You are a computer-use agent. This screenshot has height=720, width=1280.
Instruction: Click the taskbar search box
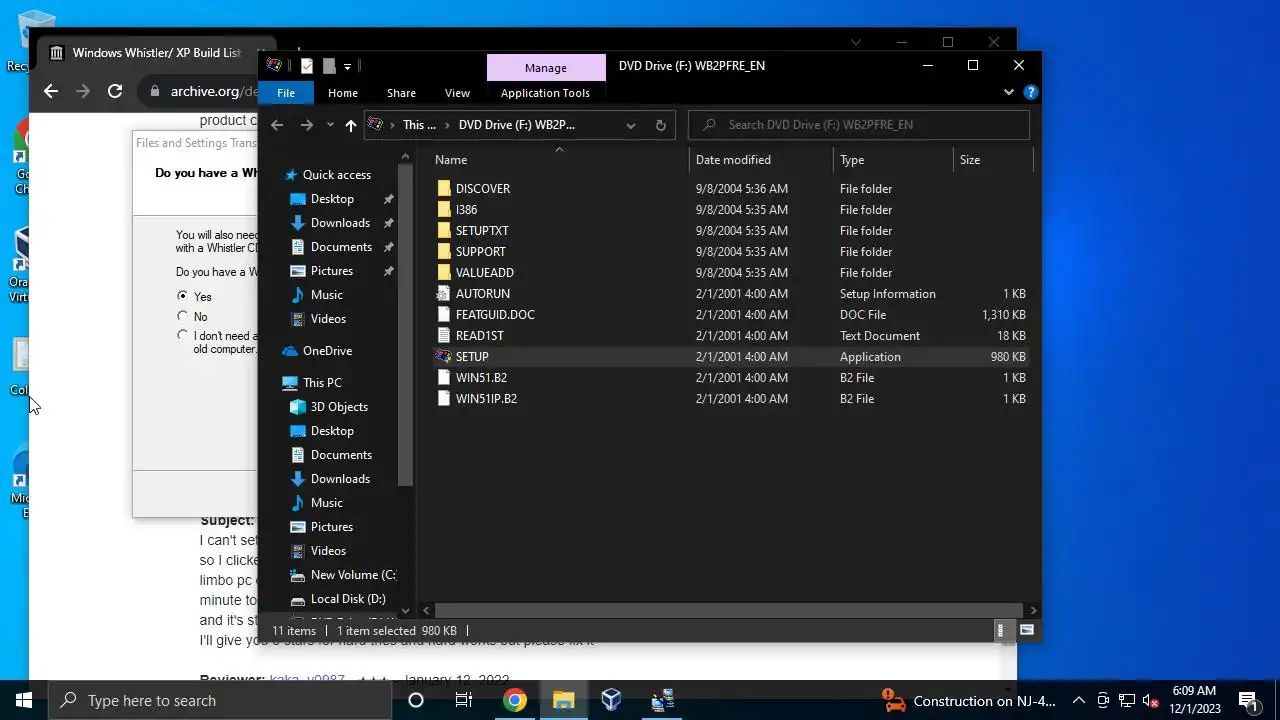coord(220,700)
